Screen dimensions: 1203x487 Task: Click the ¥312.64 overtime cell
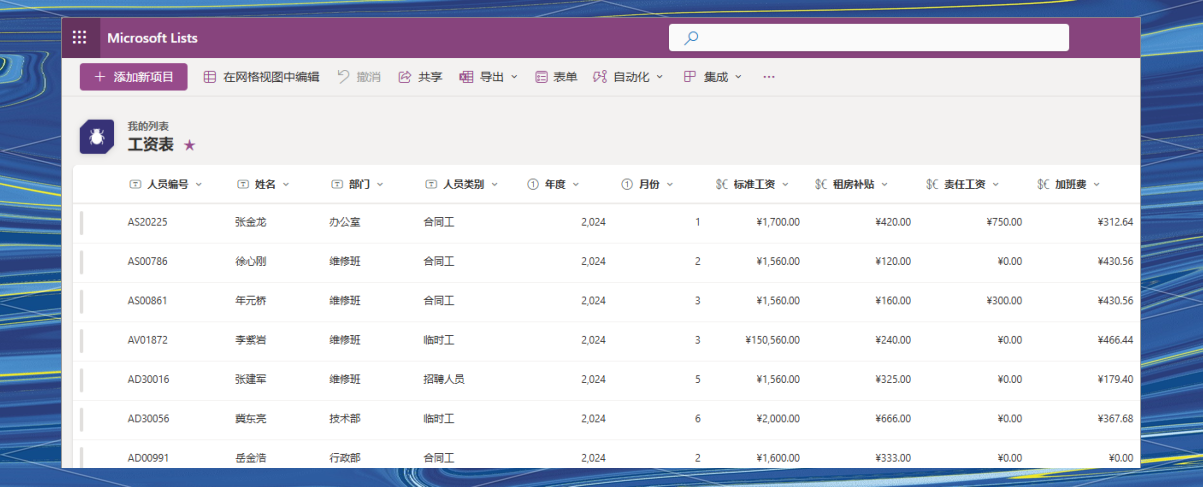coord(1115,222)
